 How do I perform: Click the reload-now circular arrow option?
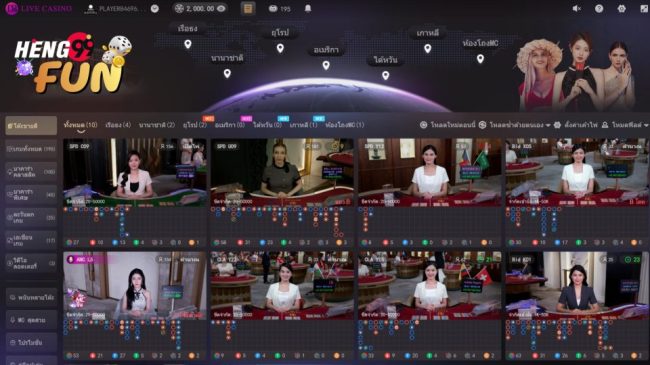coord(448,125)
